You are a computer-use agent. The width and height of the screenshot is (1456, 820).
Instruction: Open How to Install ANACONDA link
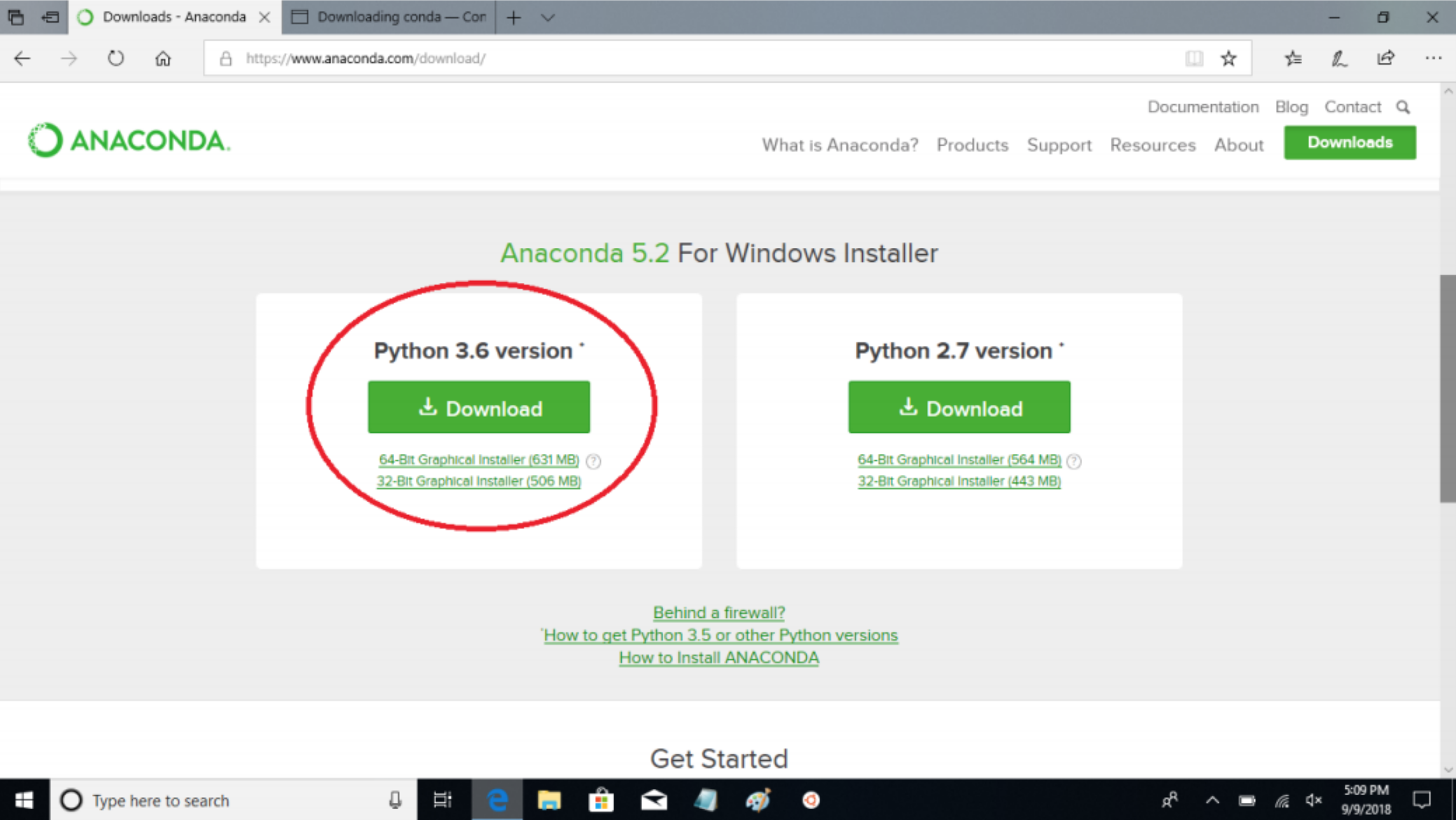[719, 658]
